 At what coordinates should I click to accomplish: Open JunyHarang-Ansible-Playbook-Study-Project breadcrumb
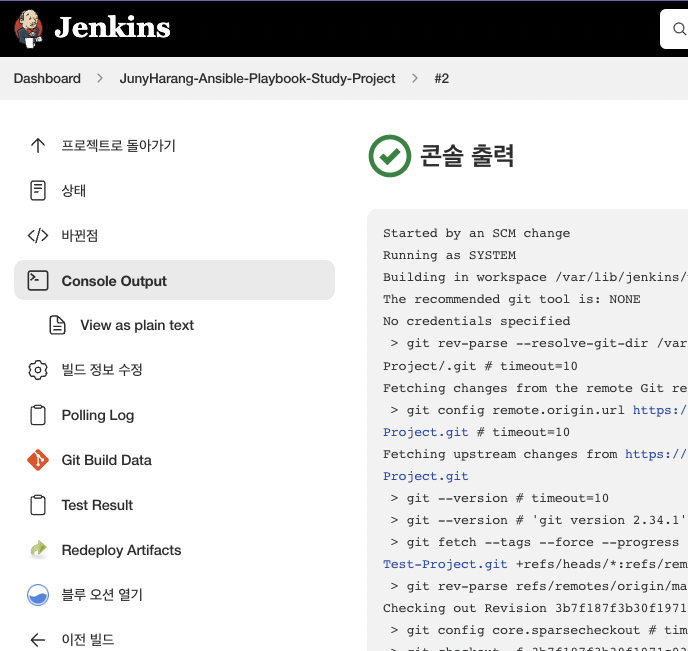pyautogui.click(x=257, y=79)
